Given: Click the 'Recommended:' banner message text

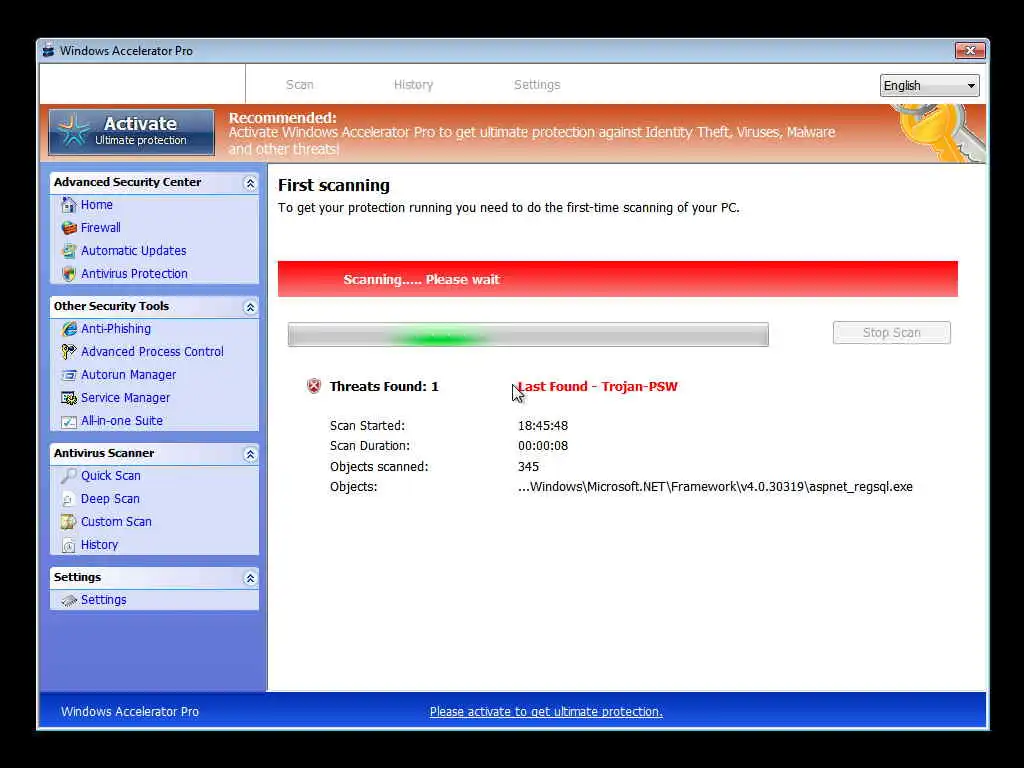Looking at the screenshot, I should point(532,133).
